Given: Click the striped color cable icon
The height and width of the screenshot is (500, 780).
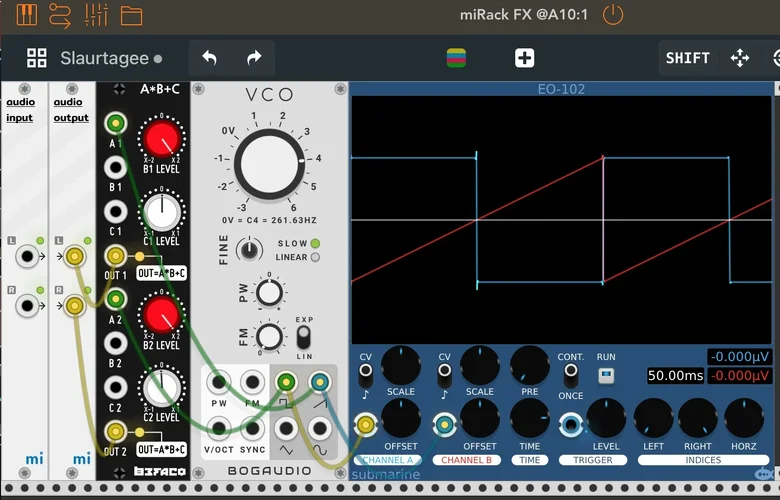Looking at the screenshot, I should point(457,58).
